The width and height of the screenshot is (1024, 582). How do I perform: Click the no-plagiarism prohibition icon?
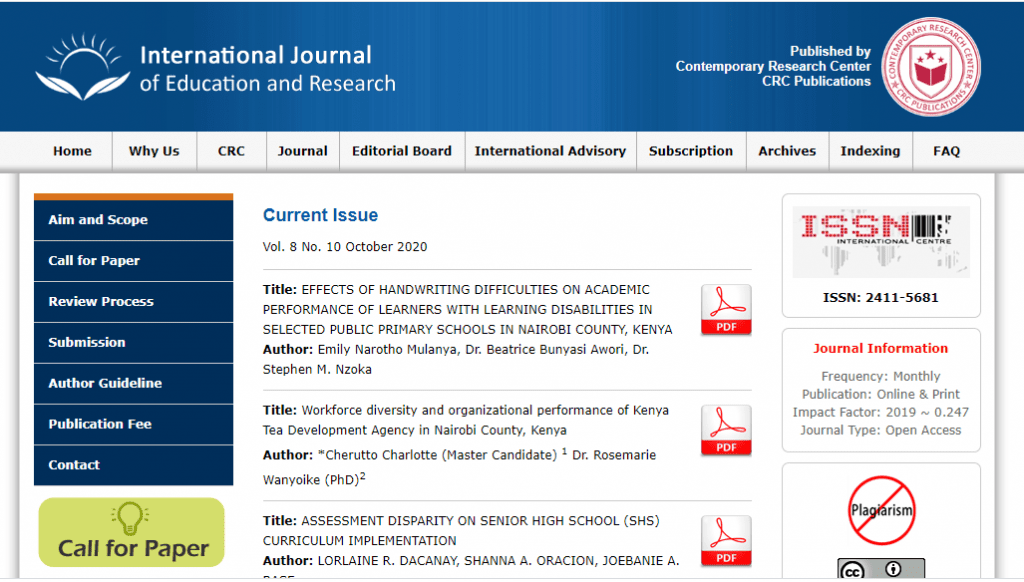click(881, 510)
